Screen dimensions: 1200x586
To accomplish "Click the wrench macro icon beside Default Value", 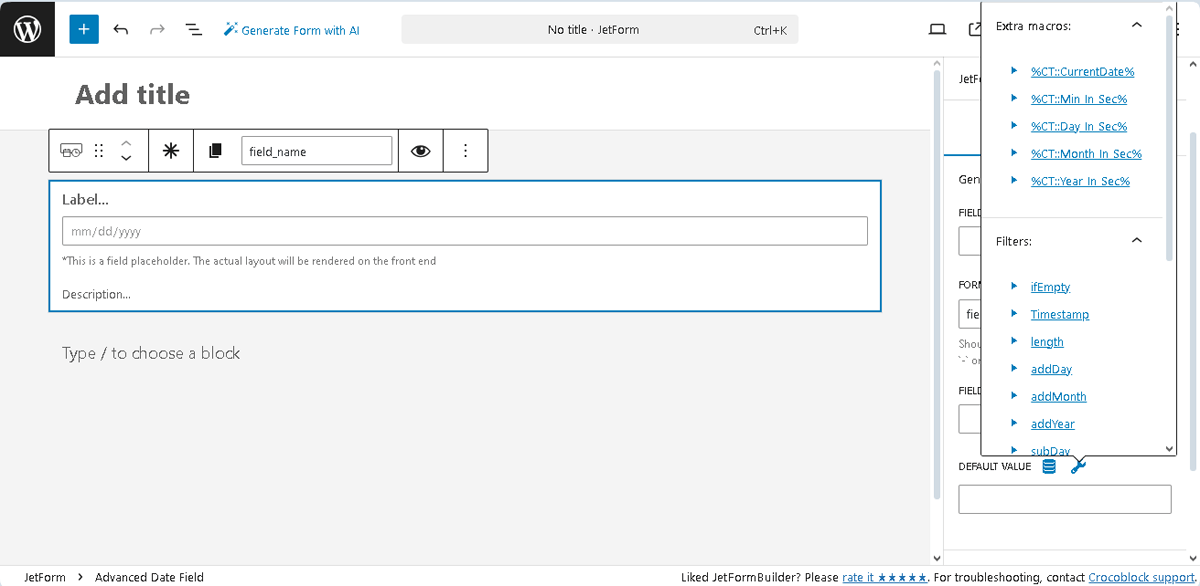I will point(1077,466).
